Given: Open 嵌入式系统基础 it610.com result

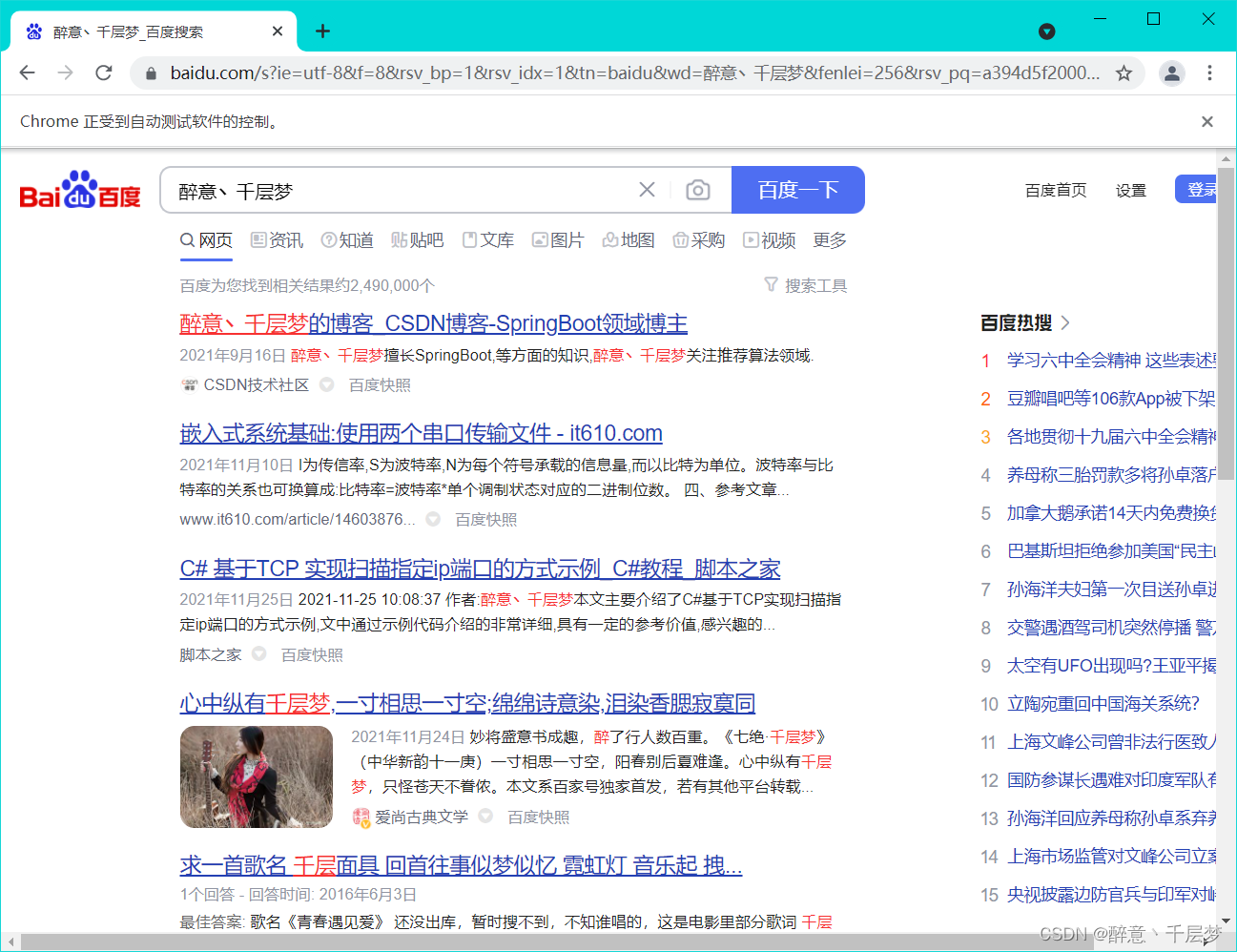Looking at the screenshot, I should coord(421,433).
